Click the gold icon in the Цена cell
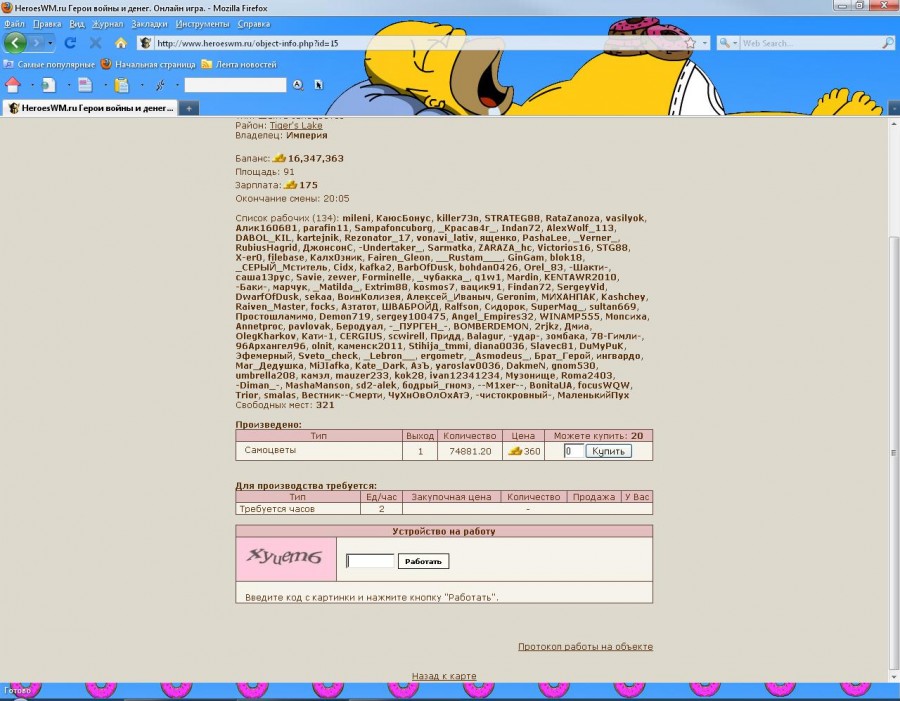This screenshot has width=900, height=701. 515,451
